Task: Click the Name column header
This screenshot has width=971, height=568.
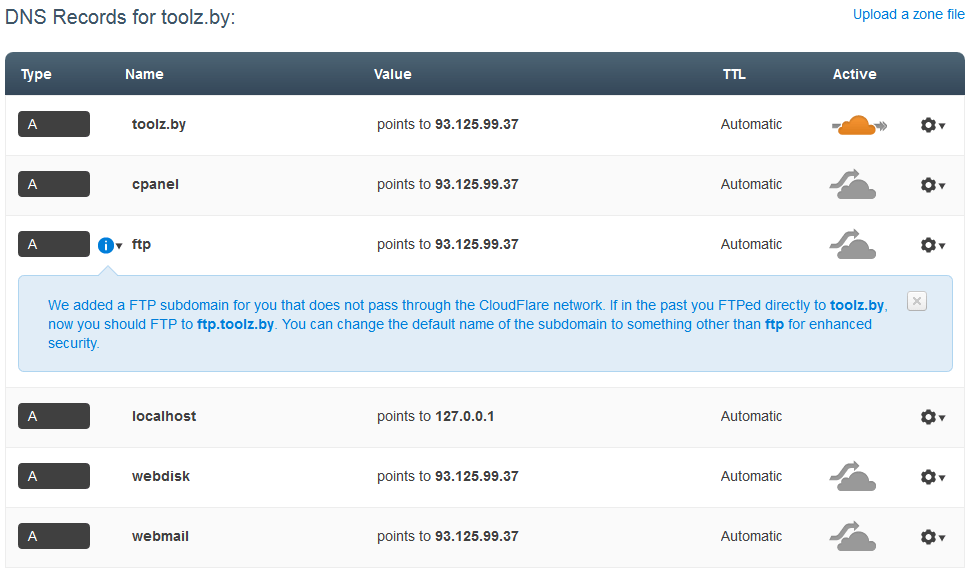Action: pos(144,74)
